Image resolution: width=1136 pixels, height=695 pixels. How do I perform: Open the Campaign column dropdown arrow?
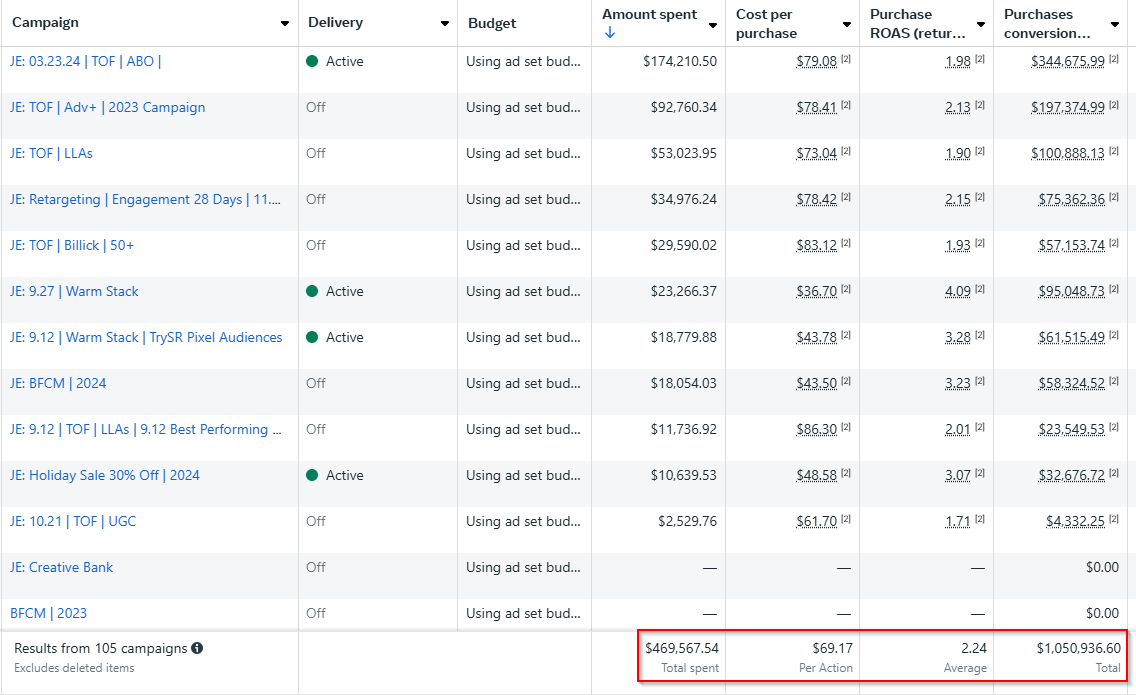[x=285, y=23]
